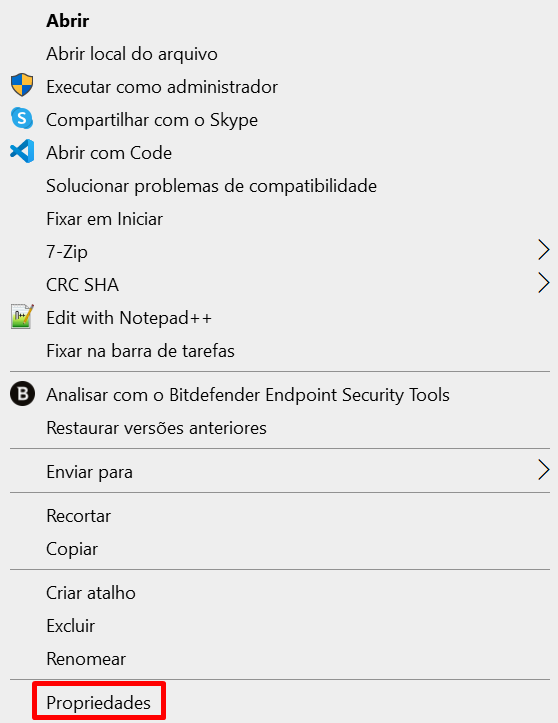The width and height of the screenshot is (558, 723).
Task: Select Renomear entry
Action: pyautogui.click(x=86, y=659)
